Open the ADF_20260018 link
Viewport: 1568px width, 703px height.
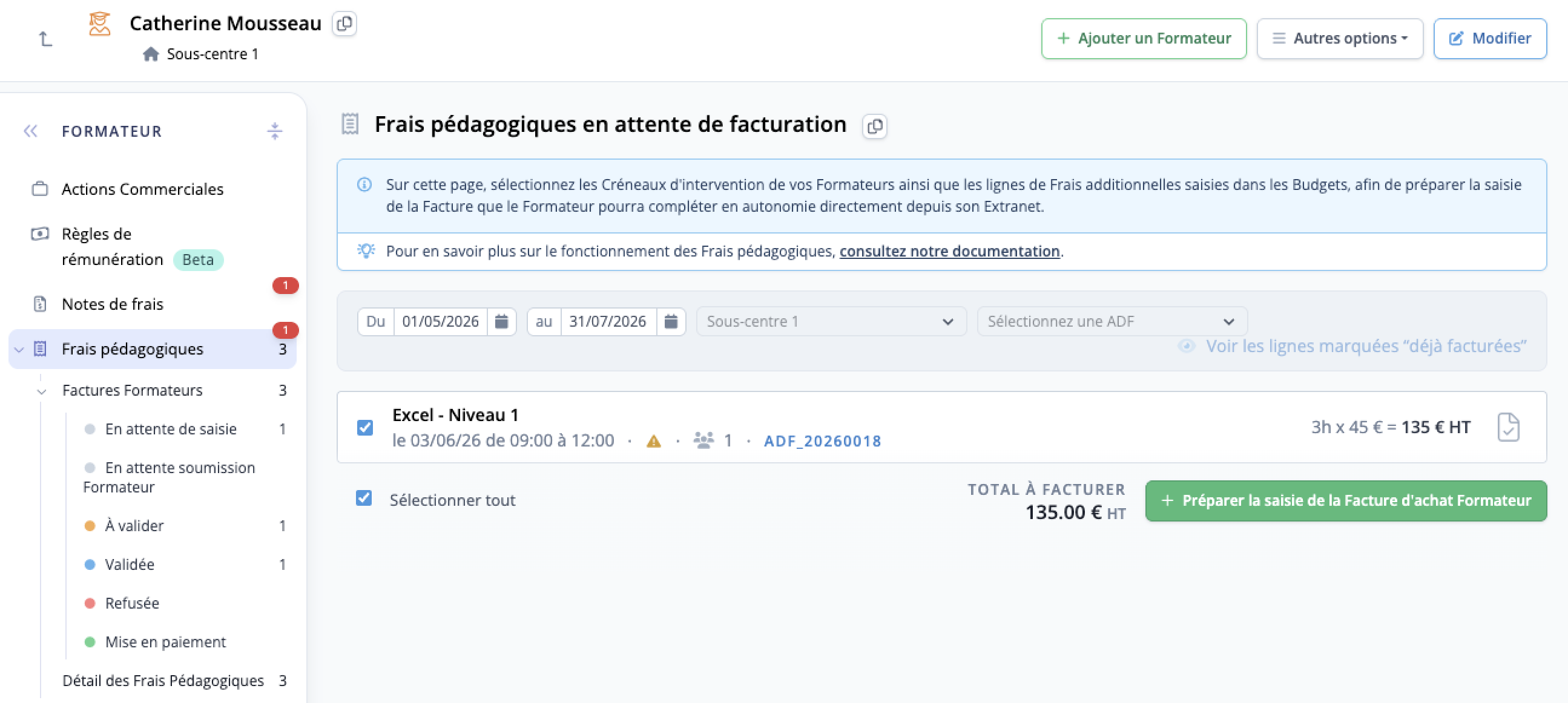[x=822, y=441]
